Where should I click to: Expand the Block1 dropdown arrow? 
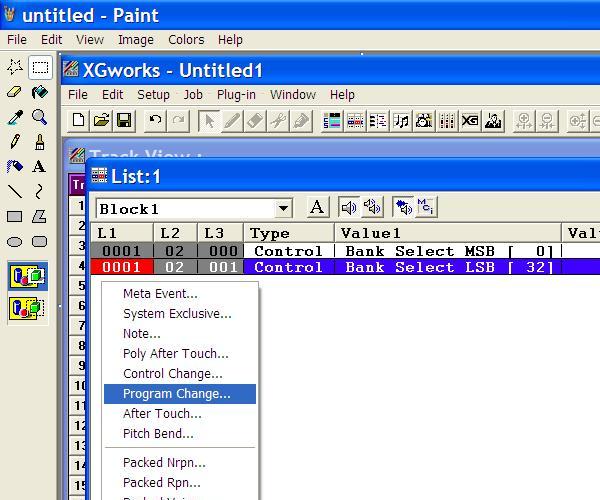point(284,208)
